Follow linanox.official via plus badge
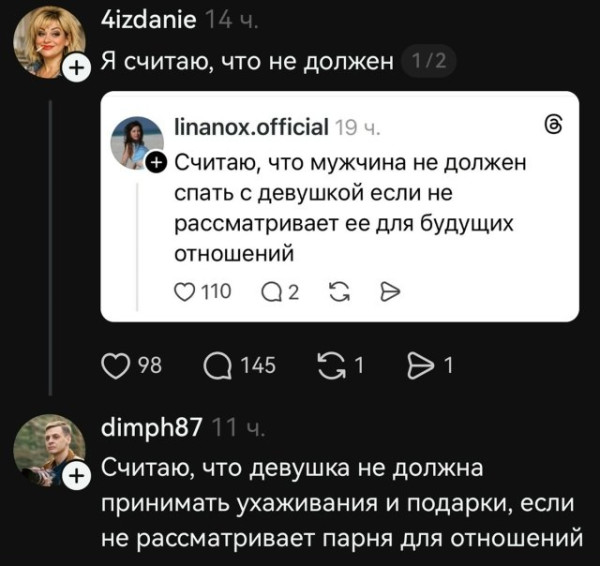600x566 pixels. point(155,161)
